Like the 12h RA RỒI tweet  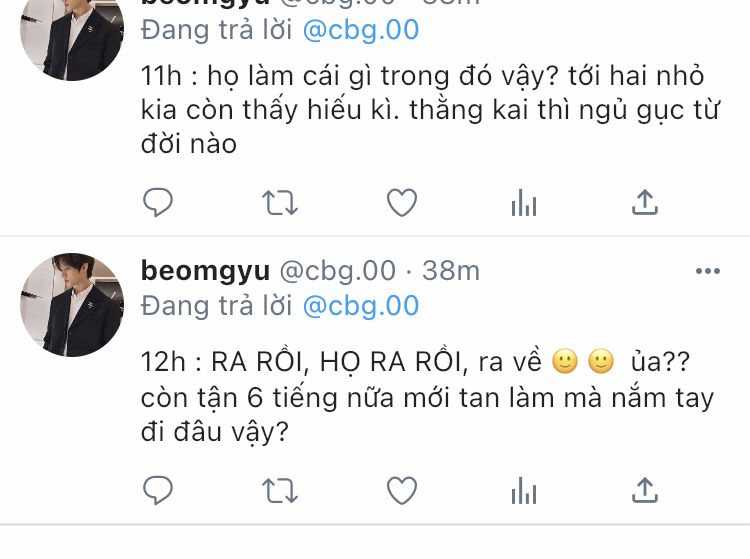(402, 491)
